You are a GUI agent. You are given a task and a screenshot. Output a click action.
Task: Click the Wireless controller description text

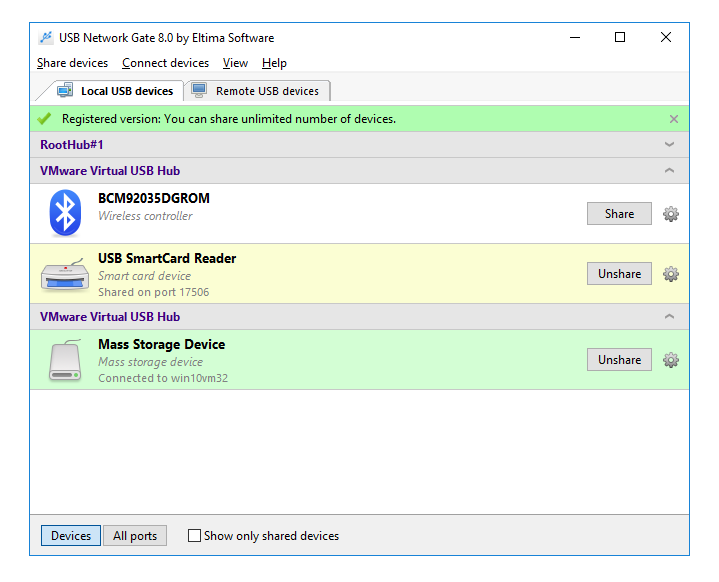pos(145,216)
